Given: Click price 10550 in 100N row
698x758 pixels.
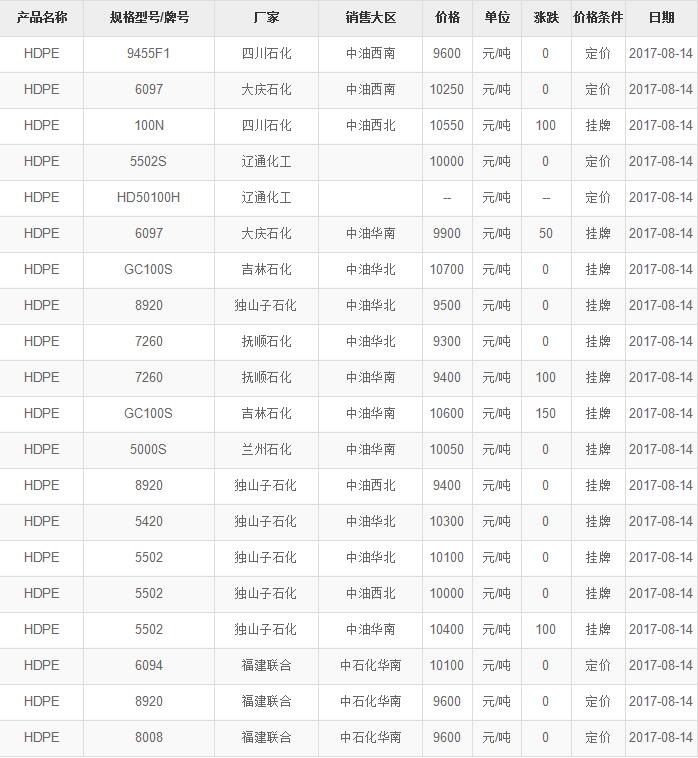Looking at the screenshot, I should (x=447, y=126).
